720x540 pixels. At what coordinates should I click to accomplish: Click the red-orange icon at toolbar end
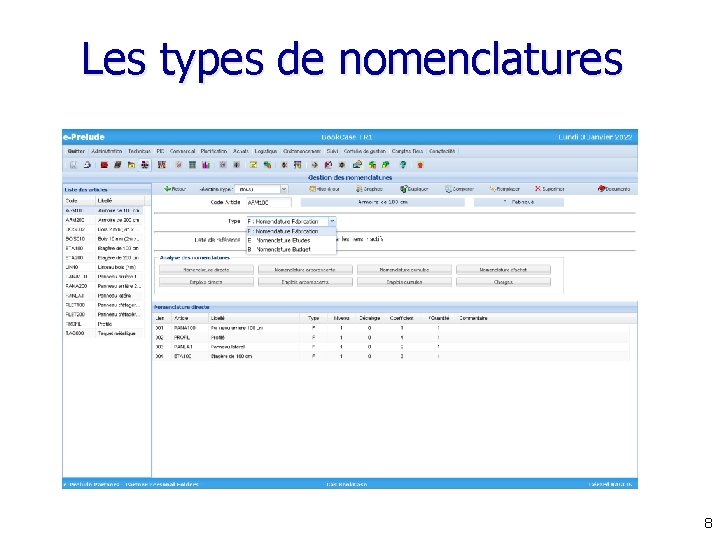point(420,165)
